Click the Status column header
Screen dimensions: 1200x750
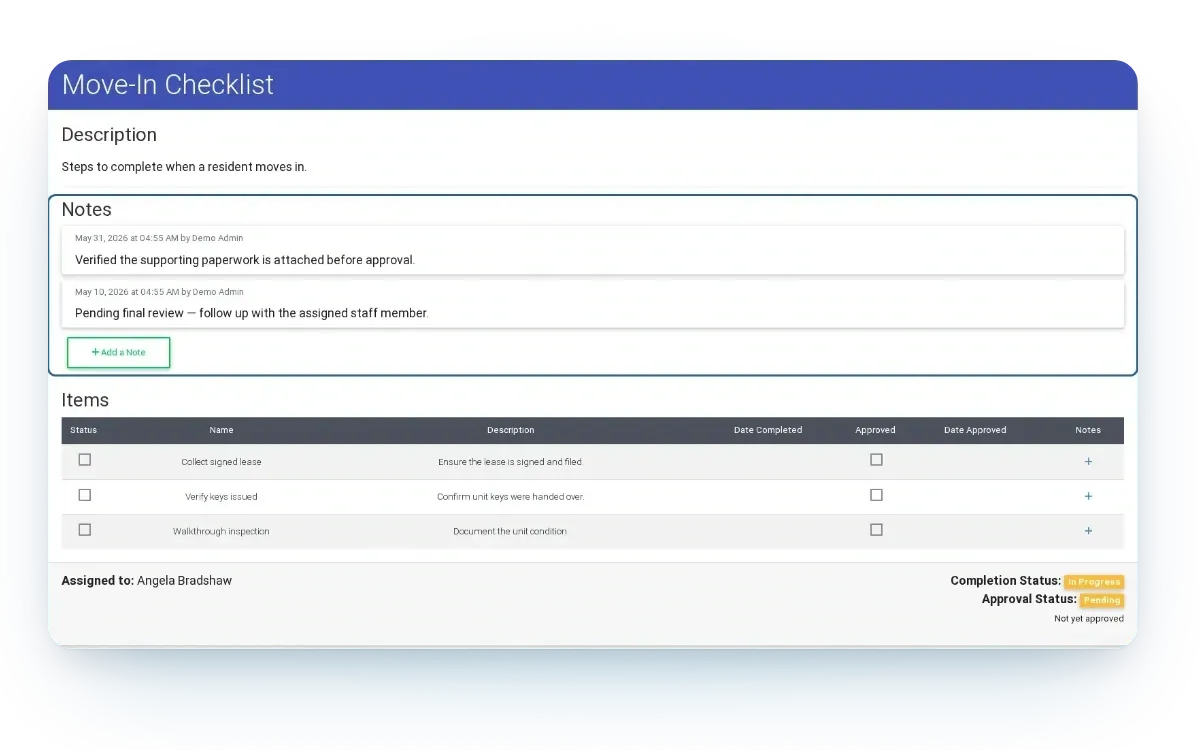84,430
